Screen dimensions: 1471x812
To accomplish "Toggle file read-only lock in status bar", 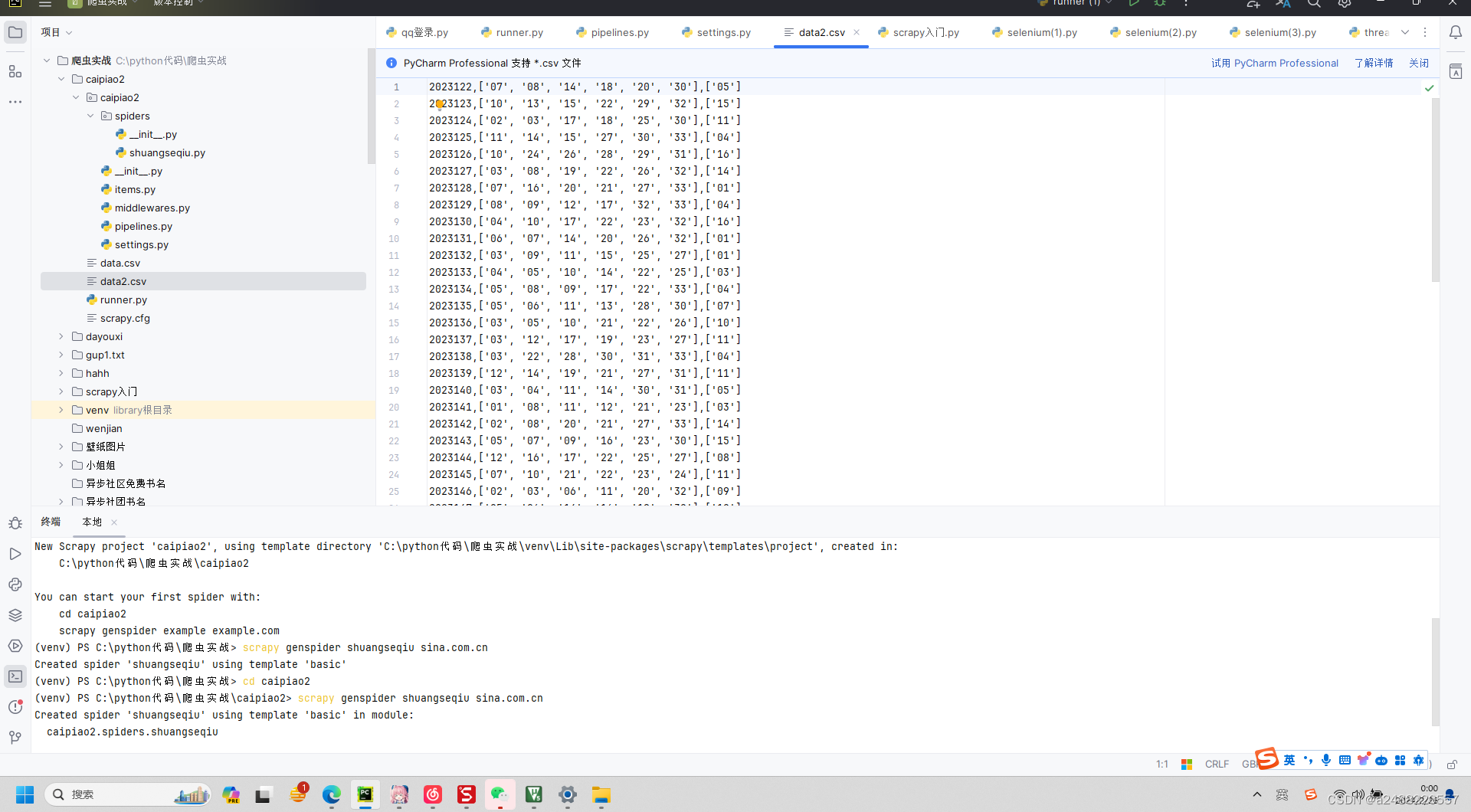I will [x=1452, y=765].
